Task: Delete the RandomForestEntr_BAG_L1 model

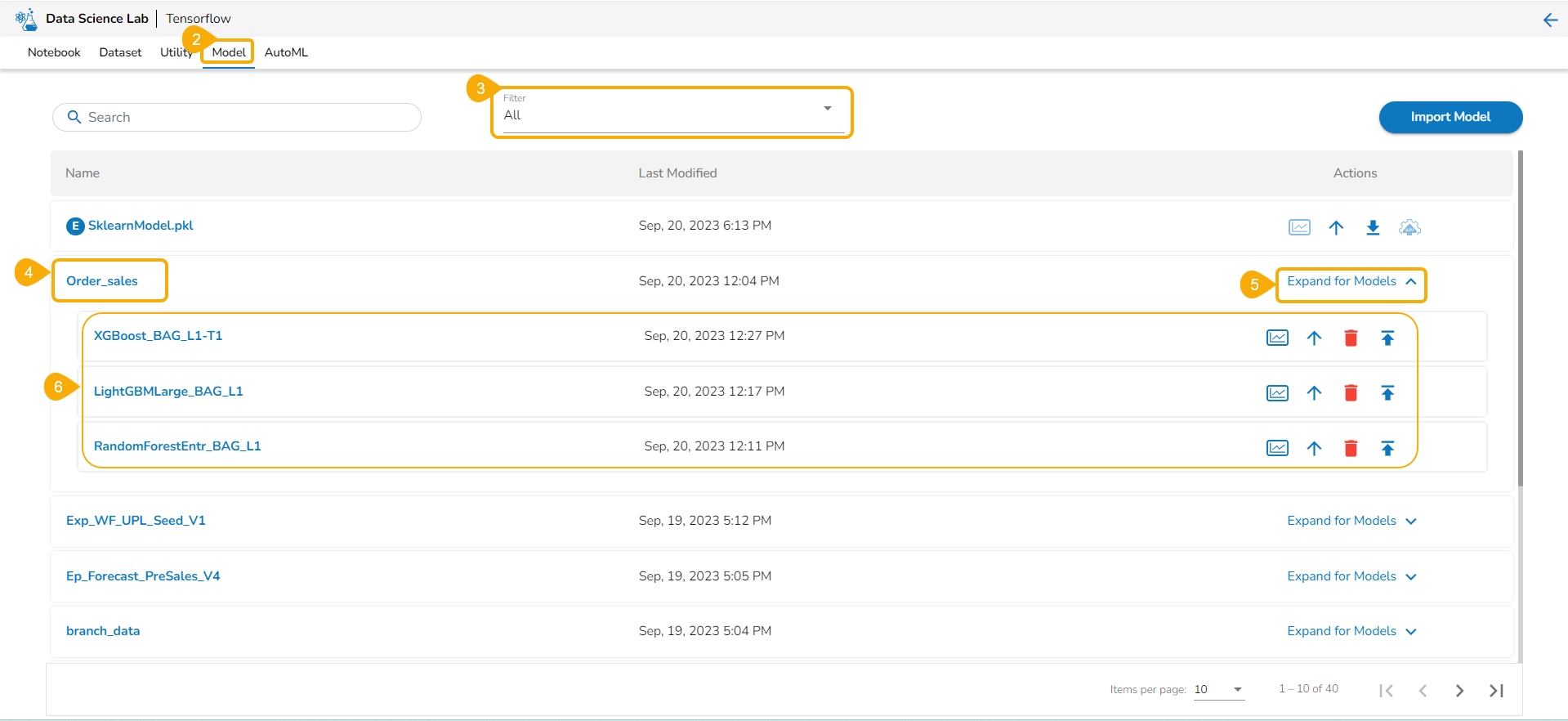Action: point(1351,448)
